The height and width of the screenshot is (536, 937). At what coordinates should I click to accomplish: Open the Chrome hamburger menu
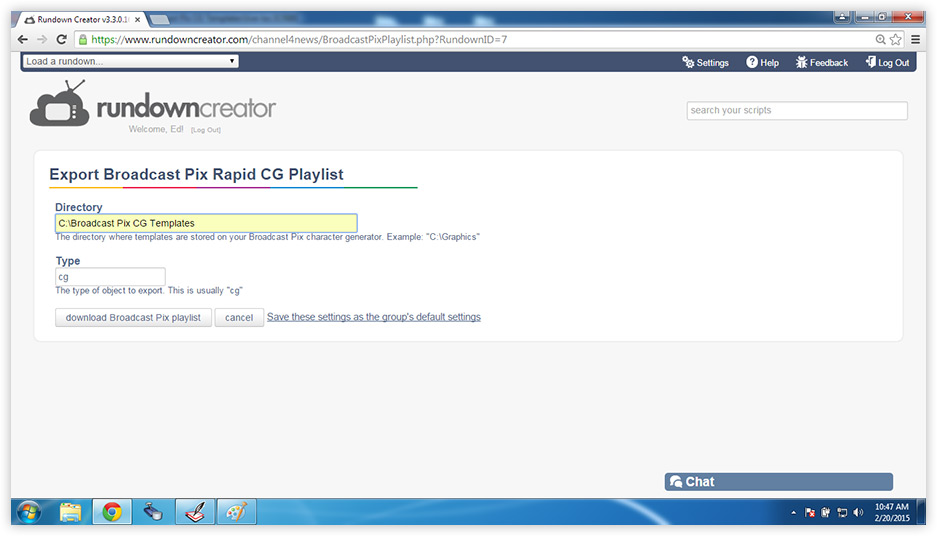pyautogui.click(x=915, y=39)
